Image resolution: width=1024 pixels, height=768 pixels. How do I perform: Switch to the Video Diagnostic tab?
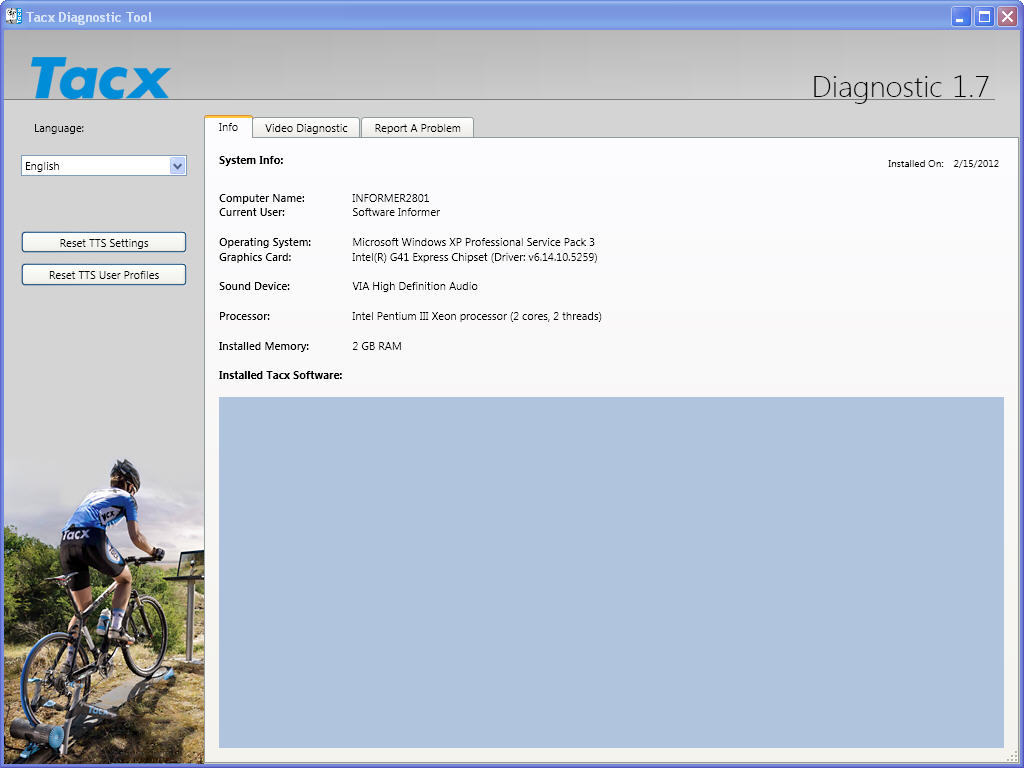click(x=306, y=128)
